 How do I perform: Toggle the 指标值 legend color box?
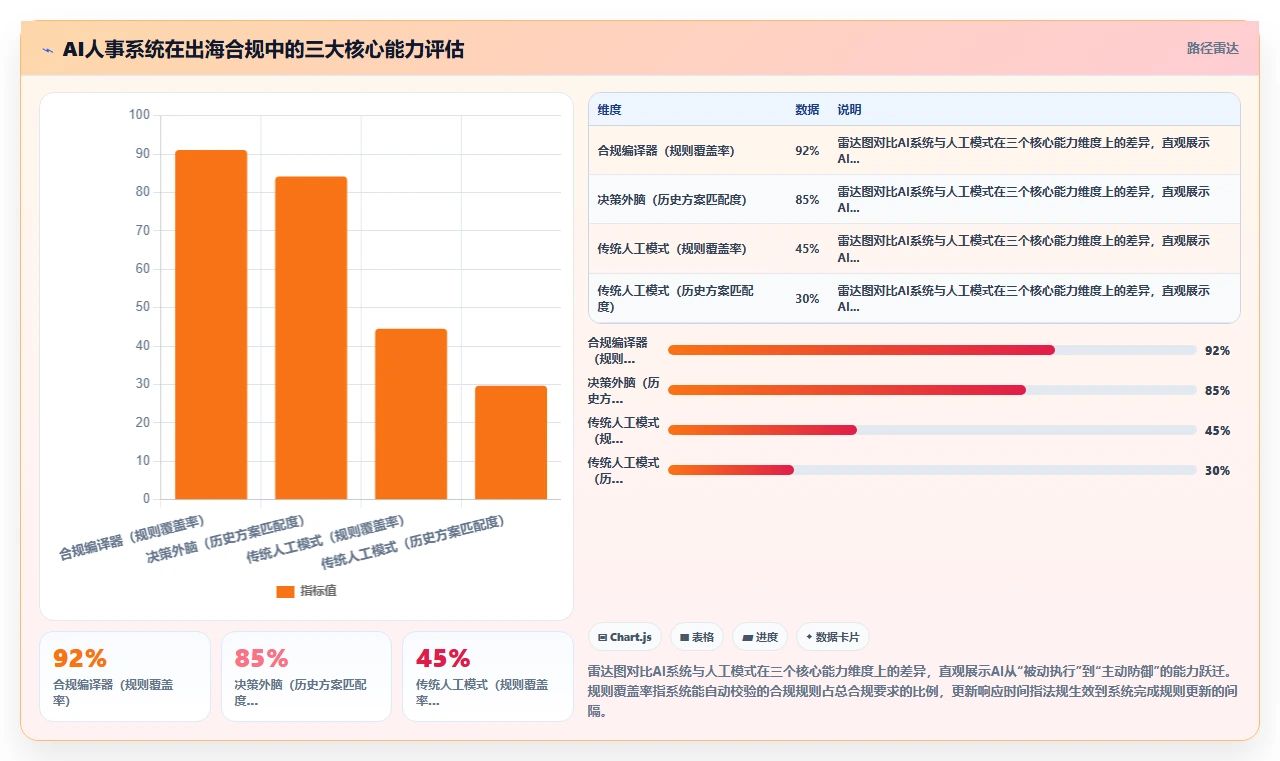(x=285, y=591)
